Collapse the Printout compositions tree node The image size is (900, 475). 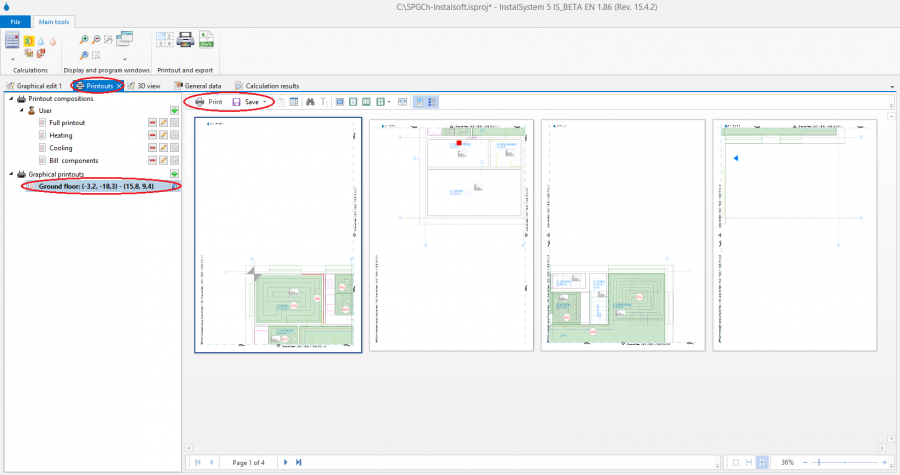pos(11,98)
